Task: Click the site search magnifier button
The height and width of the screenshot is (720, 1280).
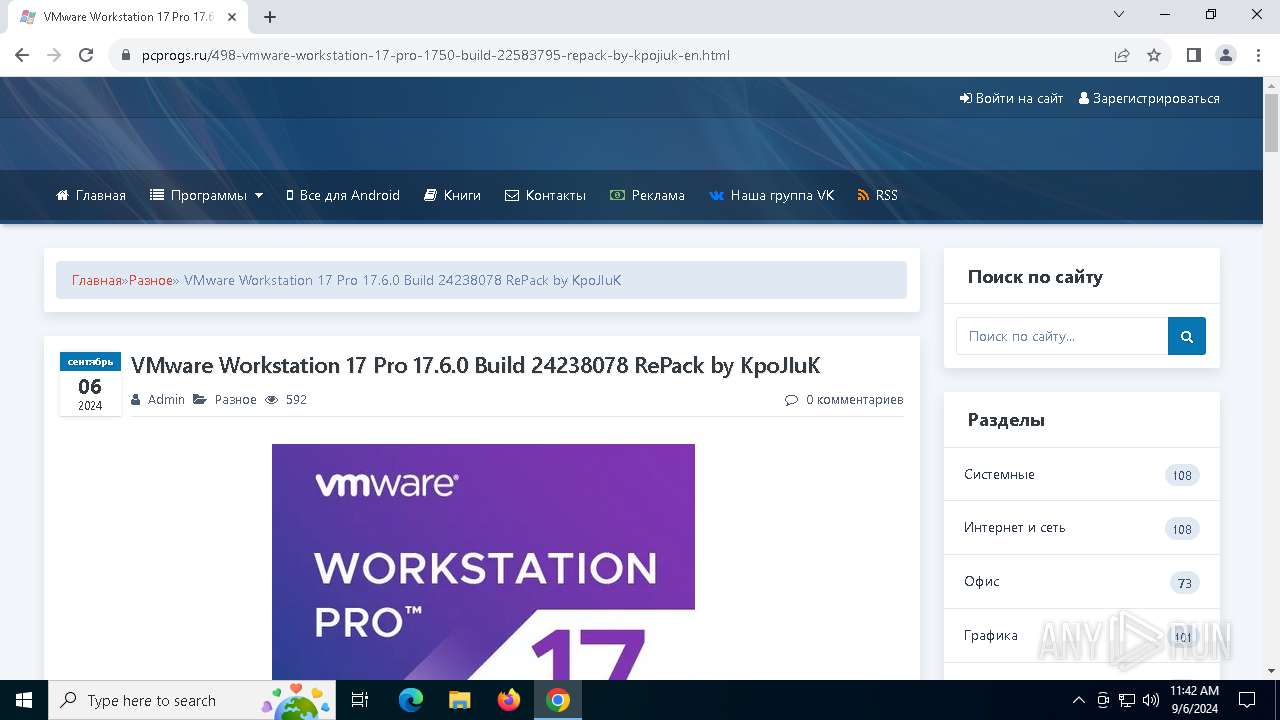Action: coord(1187,336)
